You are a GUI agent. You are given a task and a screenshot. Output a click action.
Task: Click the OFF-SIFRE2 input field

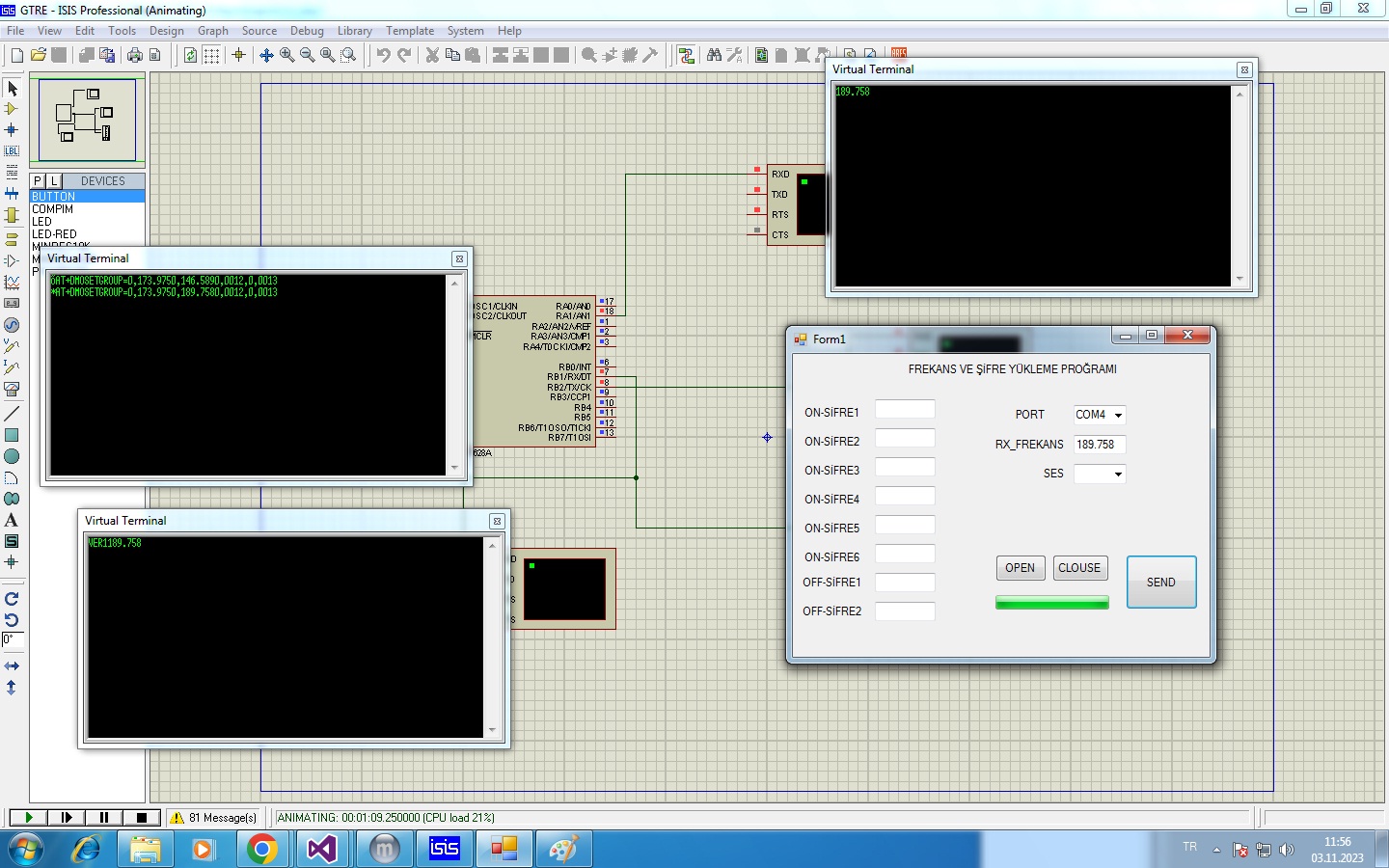(x=905, y=611)
